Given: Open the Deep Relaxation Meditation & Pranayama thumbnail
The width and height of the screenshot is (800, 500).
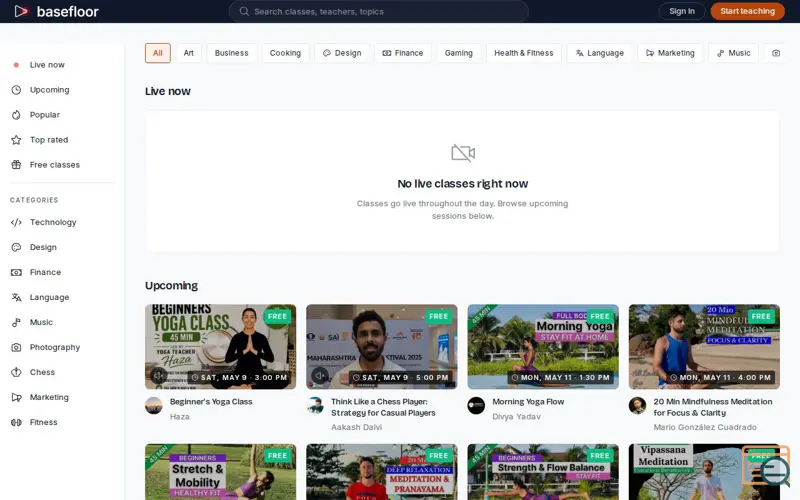Looking at the screenshot, I should (x=382, y=472).
